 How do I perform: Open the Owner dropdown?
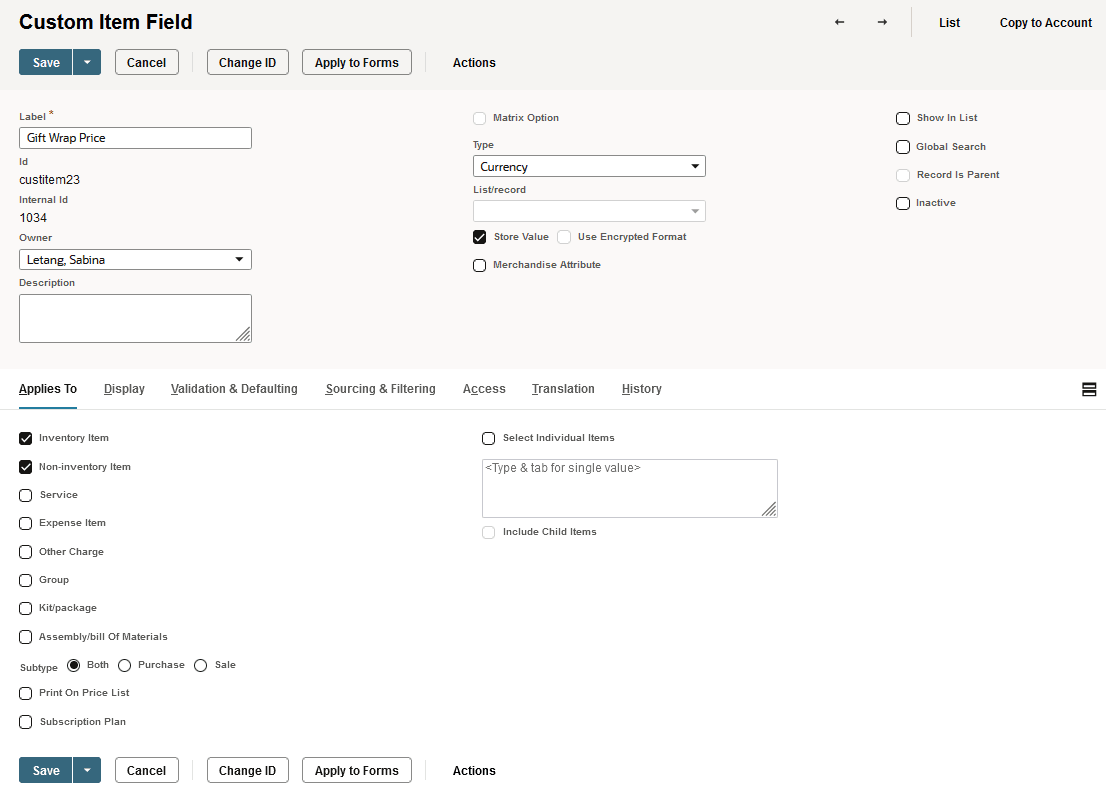click(x=135, y=260)
